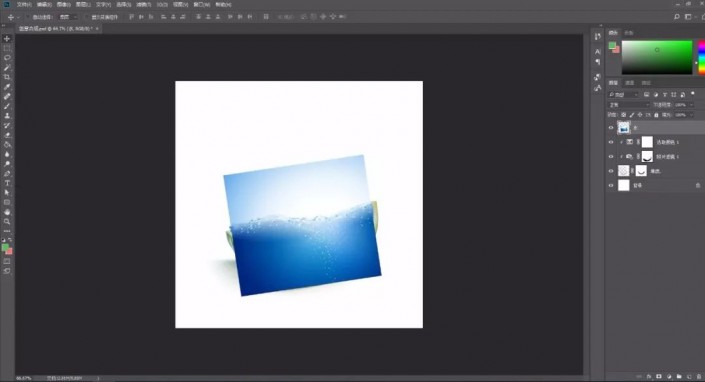Switch to the Channels tab

(x=630, y=83)
